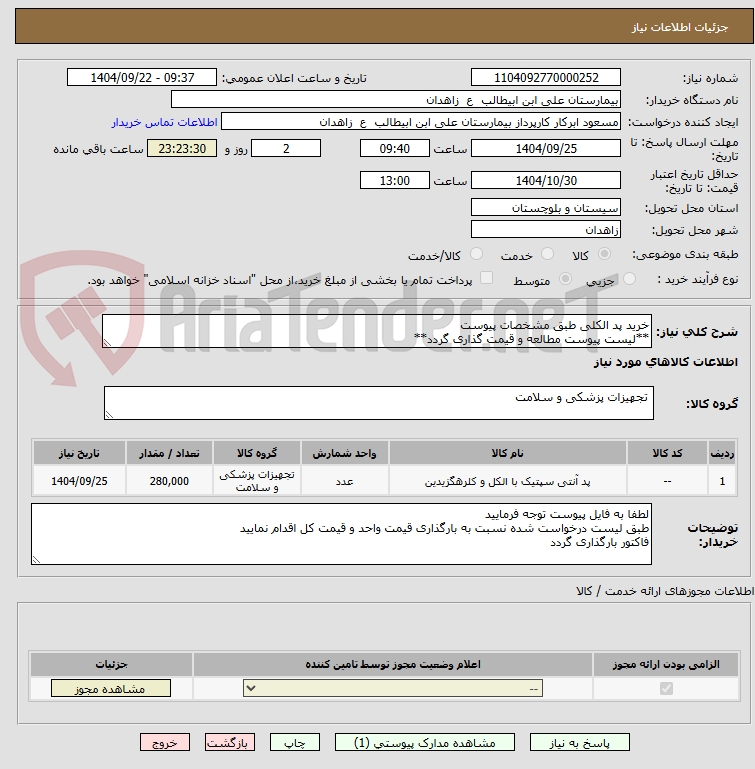Click the deadline time field 09:40
Screen dimensions: 755x769
(x=394, y=149)
